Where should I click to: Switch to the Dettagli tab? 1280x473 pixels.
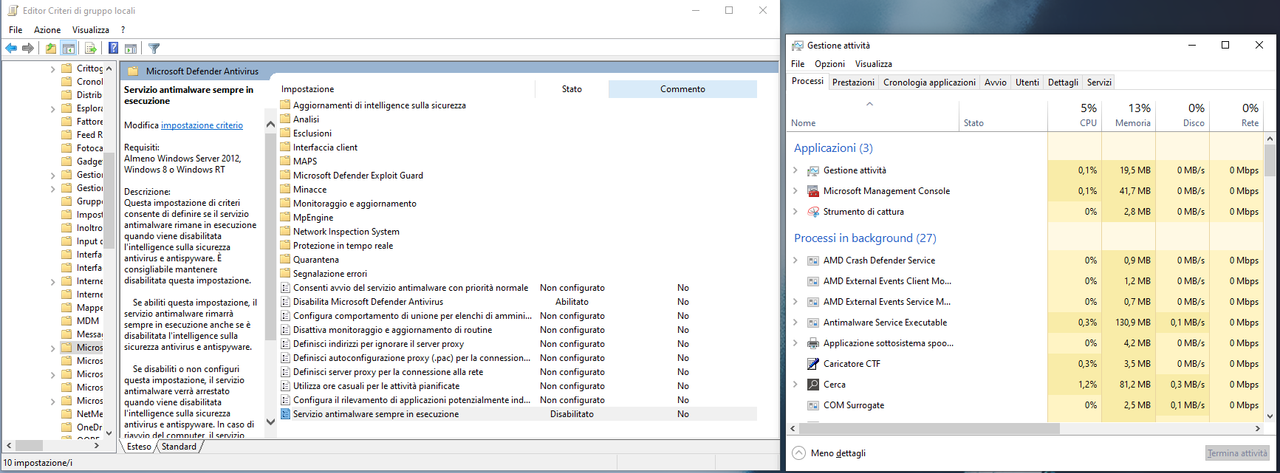[1063, 82]
